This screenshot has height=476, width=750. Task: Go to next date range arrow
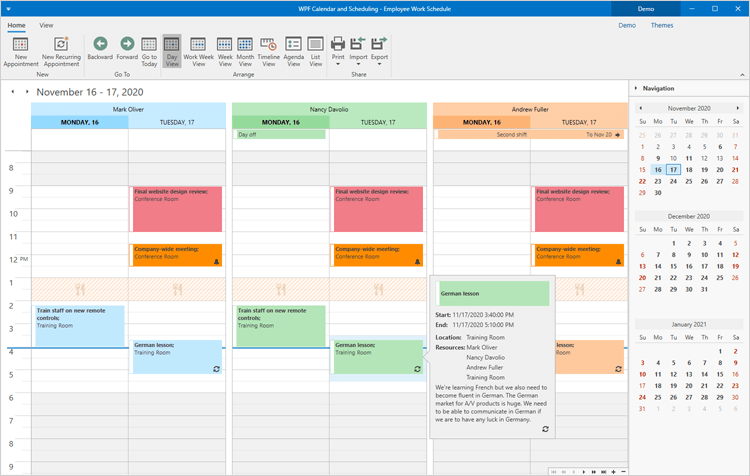(x=27, y=91)
